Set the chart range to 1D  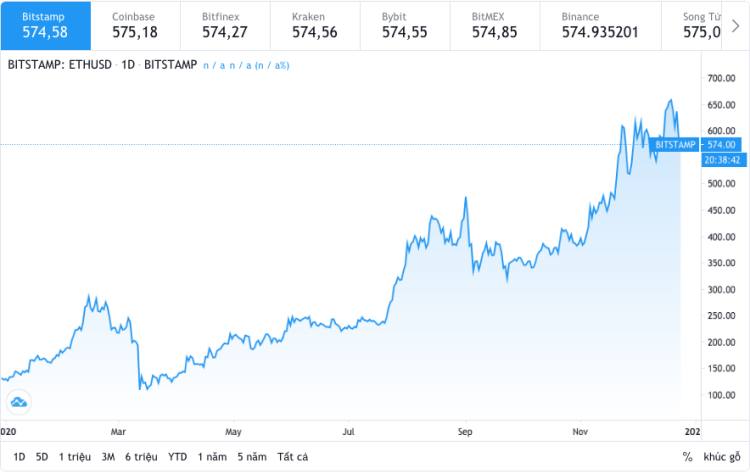pos(19,456)
